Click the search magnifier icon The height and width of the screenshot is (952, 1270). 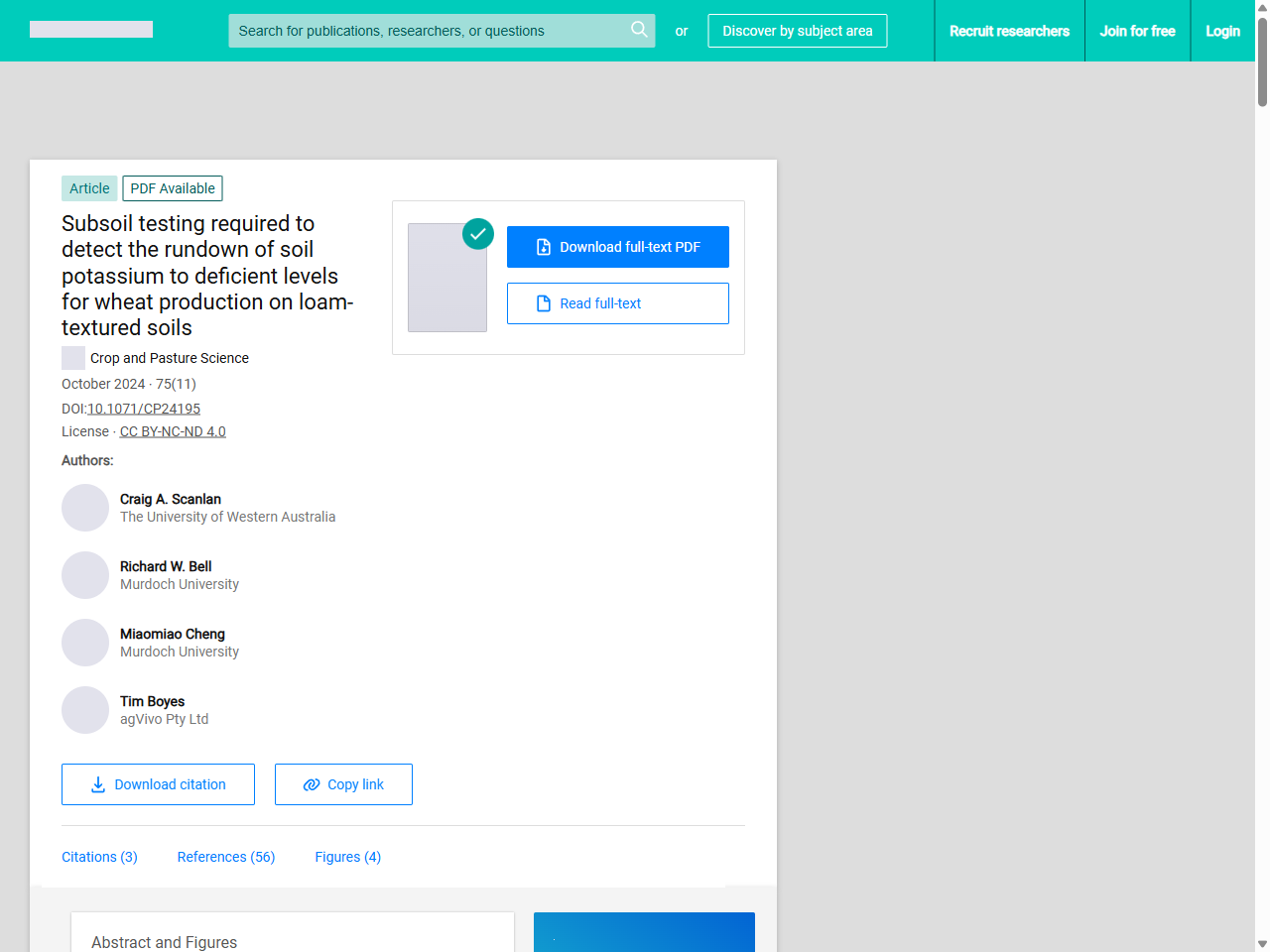pos(639,30)
